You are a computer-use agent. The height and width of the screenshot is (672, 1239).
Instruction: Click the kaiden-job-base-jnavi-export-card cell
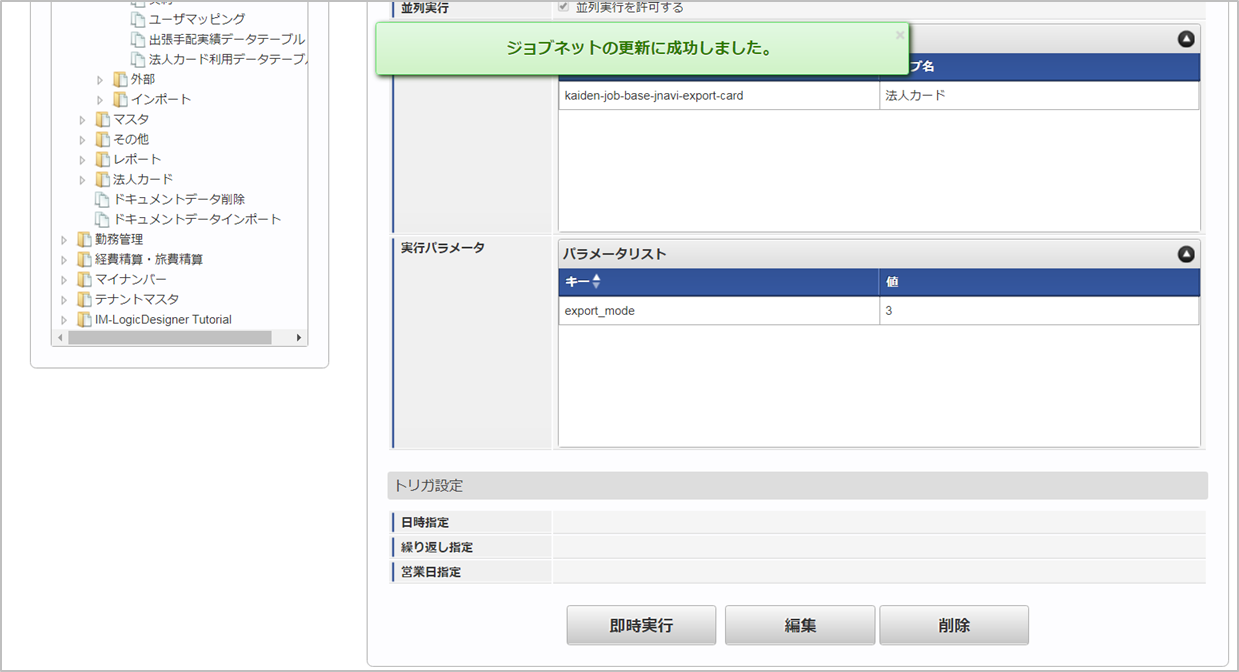[719, 96]
